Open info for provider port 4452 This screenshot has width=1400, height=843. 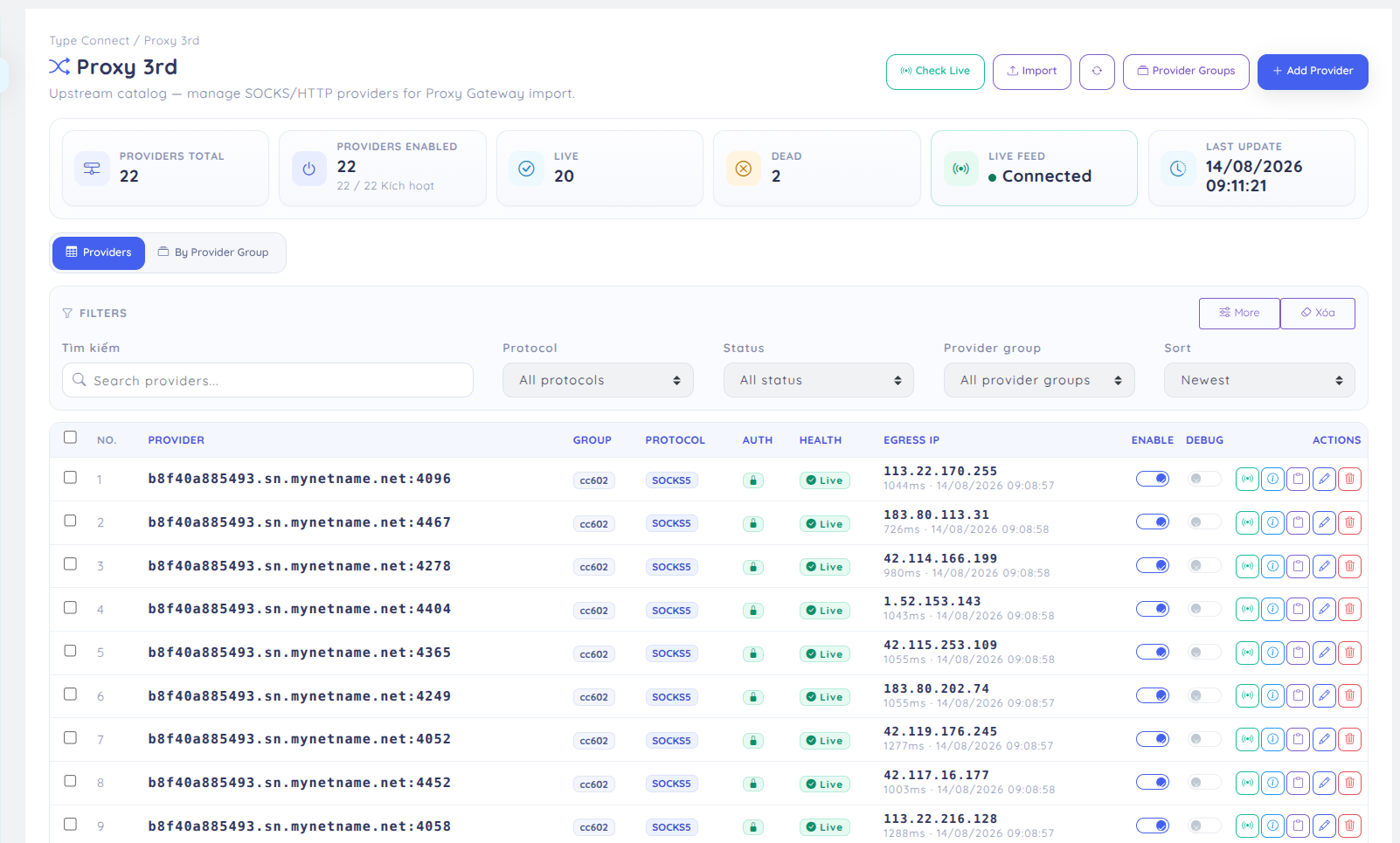(x=1273, y=783)
